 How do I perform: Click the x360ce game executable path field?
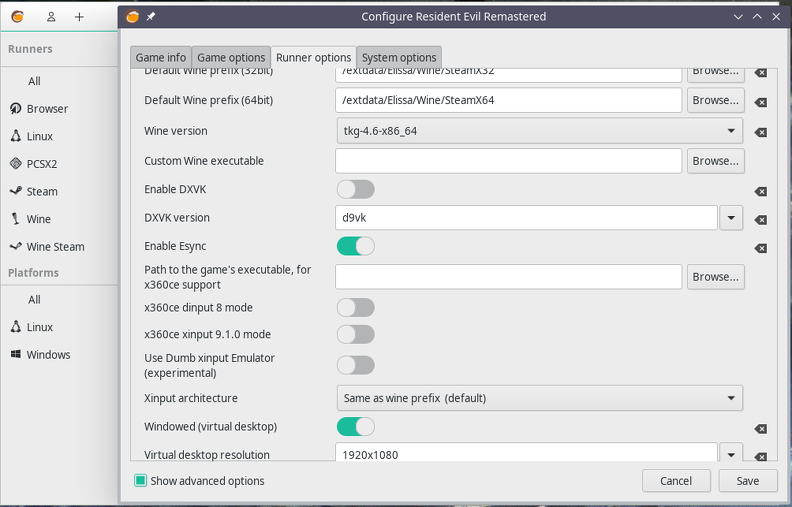click(509, 277)
